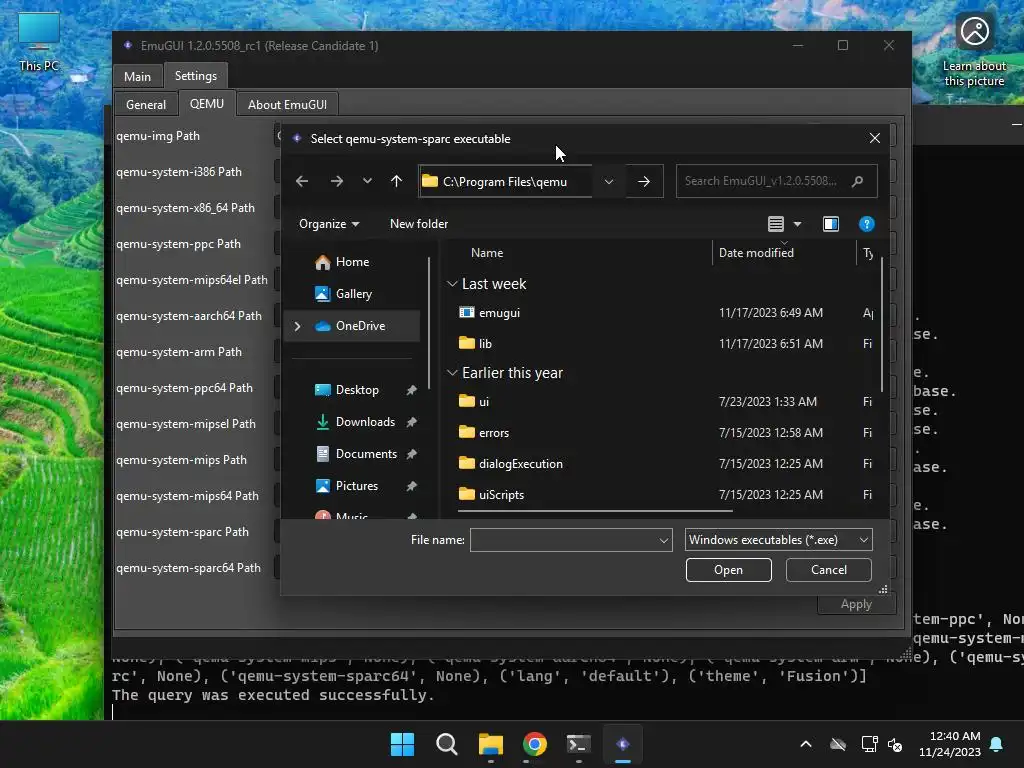
Task: Click Learn about this picture icon
Action: pyautogui.click(x=974, y=50)
